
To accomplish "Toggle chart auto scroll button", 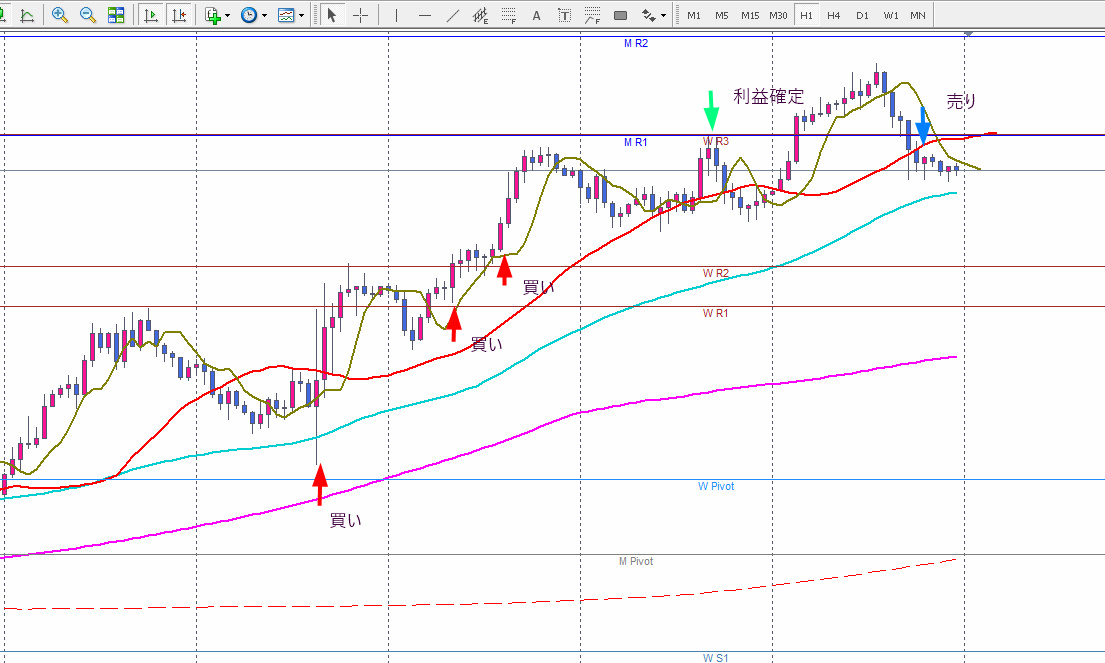I will click(150, 15).
